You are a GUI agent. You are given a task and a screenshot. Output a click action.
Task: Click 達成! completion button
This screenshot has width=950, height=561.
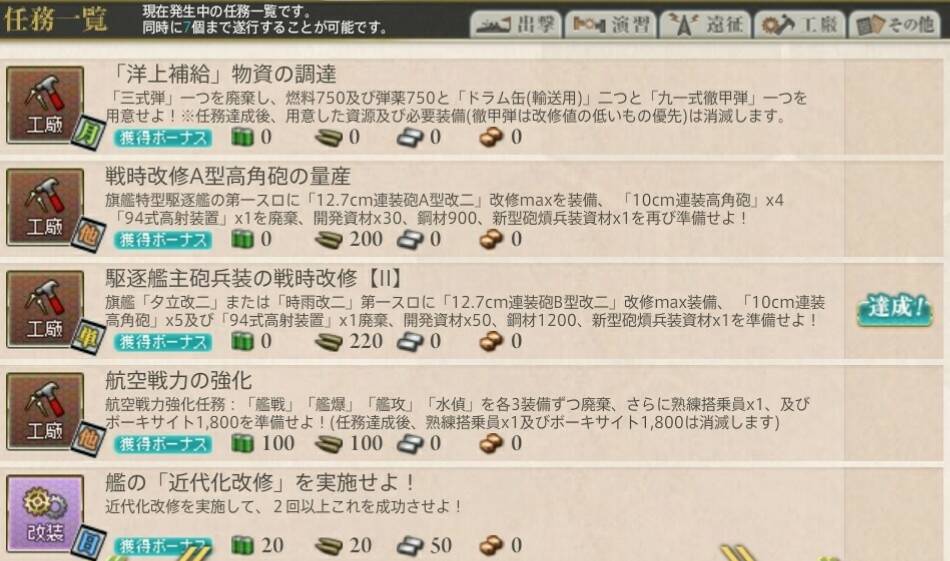(894, 308)
